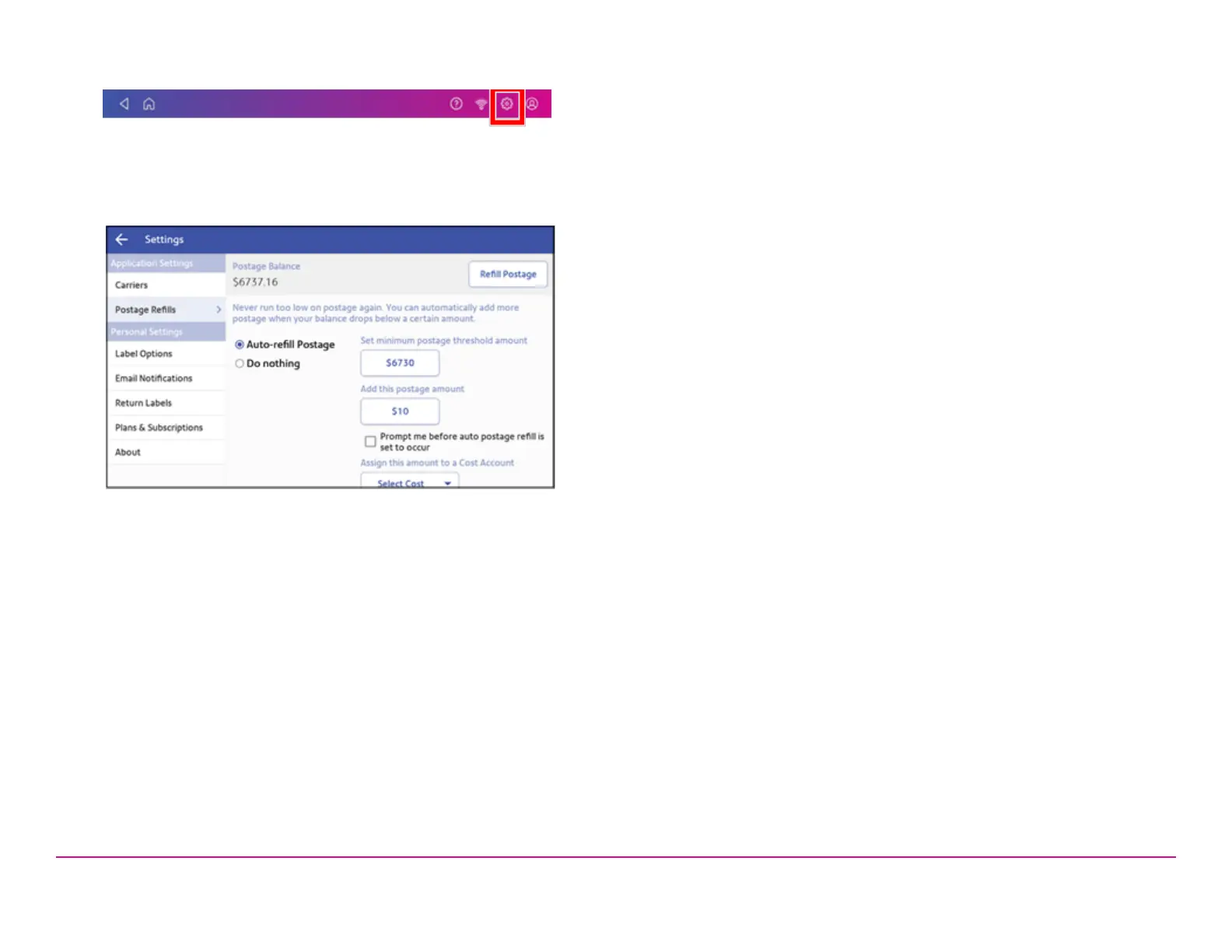
Task: Click the back triangle icon in toolbar
Action: [x=124, y=103]
